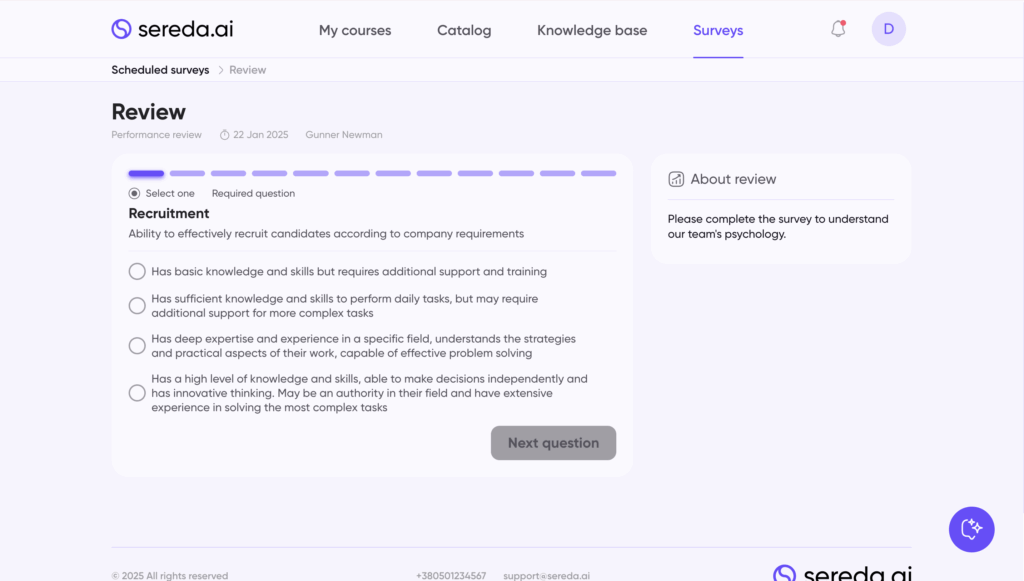Click the breadcrumb chevron separator
This screenshot has height=581, width=1024.
coord(220,70)
